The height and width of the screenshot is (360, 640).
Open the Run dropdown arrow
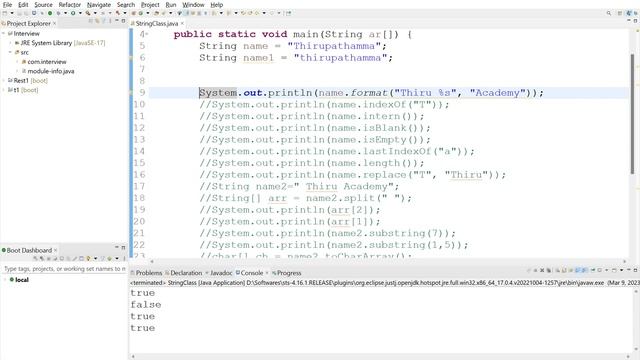pos(80,13)
